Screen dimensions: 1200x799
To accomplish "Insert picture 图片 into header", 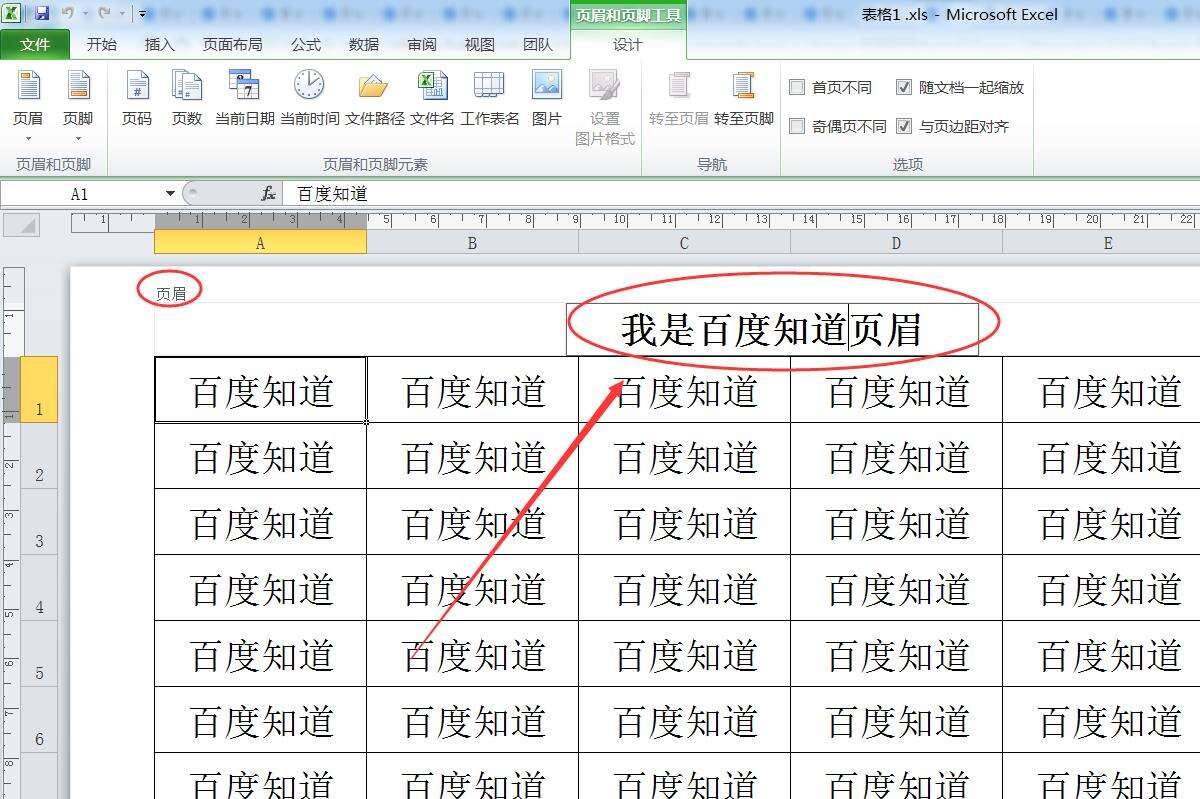I will [547, 98].
